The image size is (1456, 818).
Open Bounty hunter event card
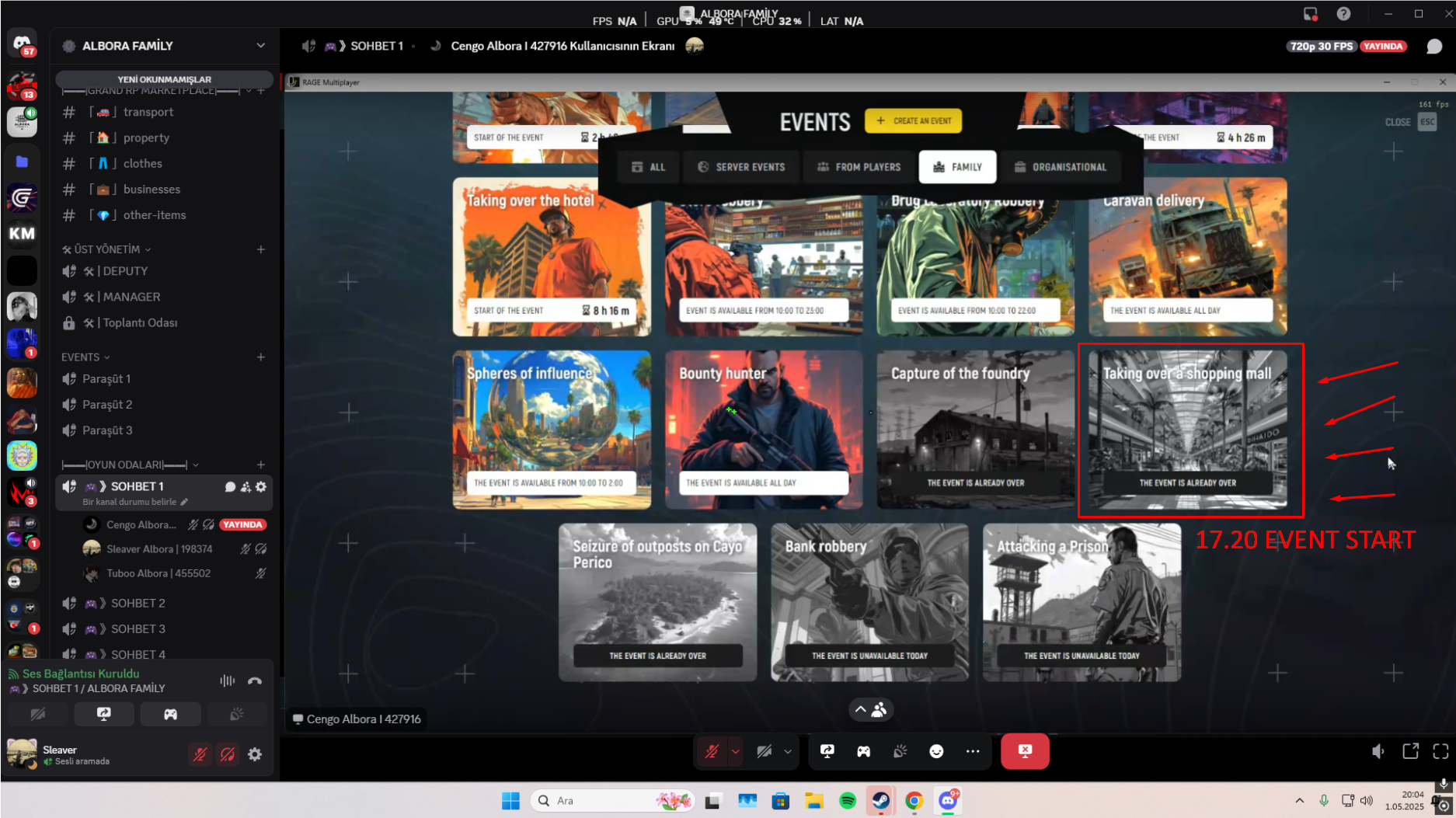tap(764, 430)
